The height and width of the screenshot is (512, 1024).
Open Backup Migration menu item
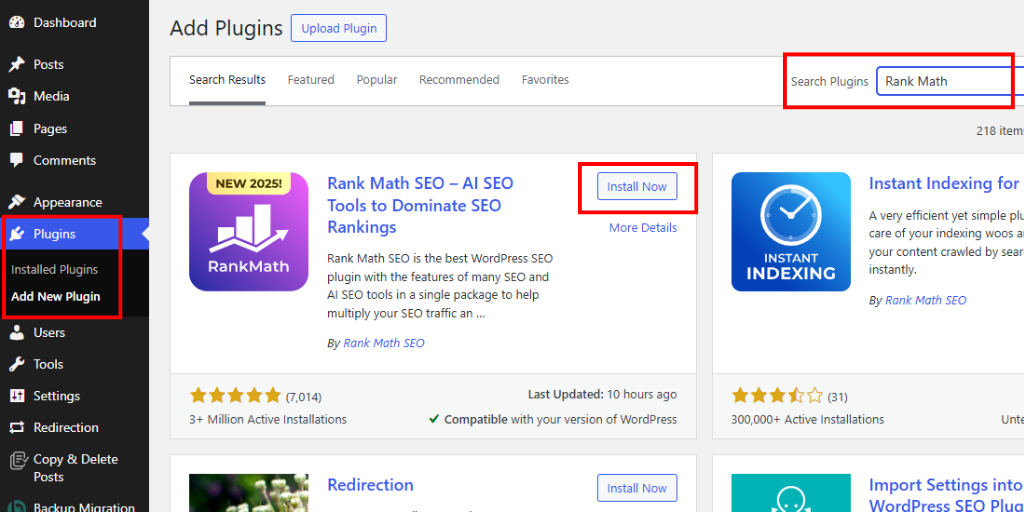coord(84,507)
